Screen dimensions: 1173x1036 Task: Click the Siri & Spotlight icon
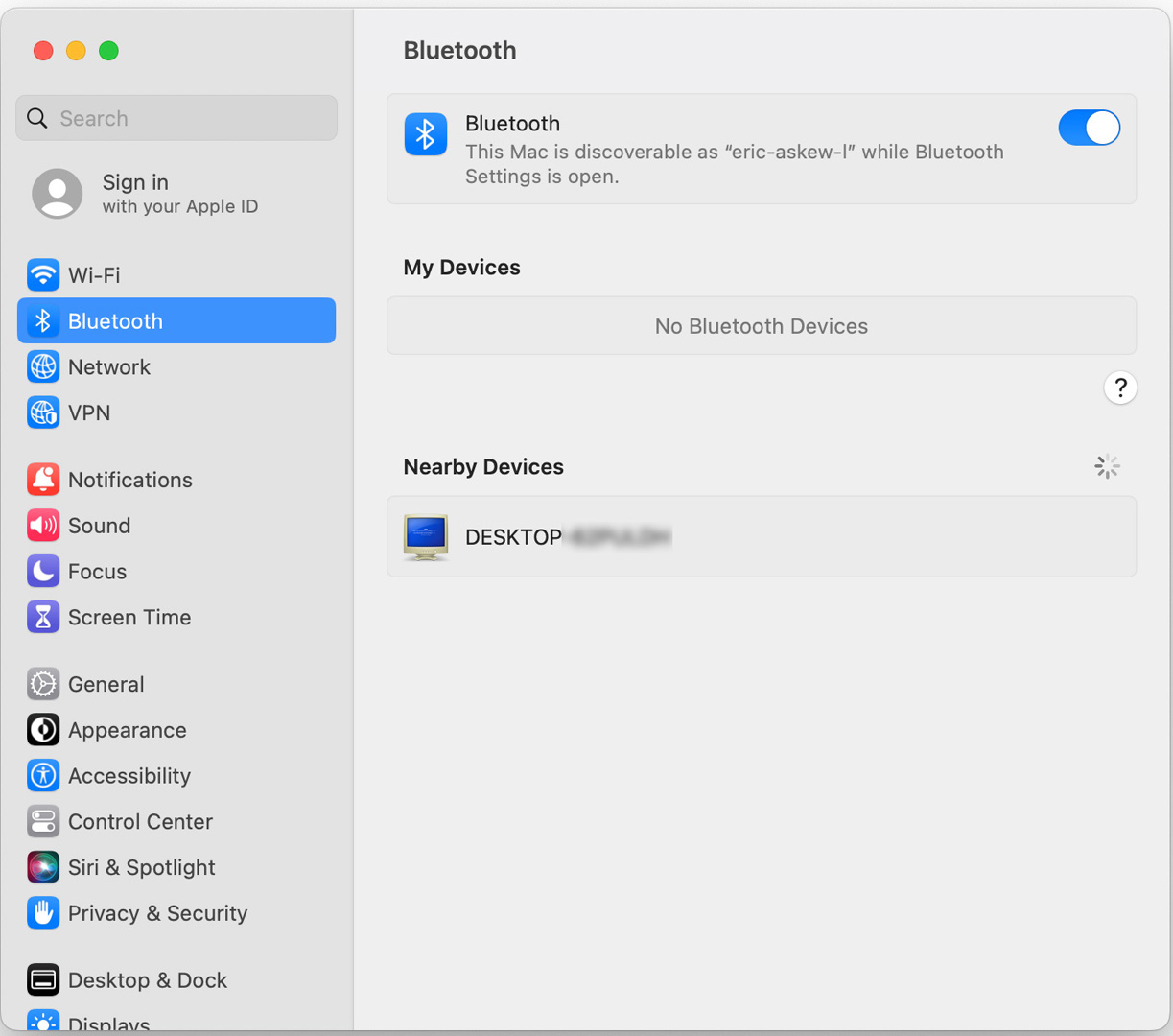[43, 867]
